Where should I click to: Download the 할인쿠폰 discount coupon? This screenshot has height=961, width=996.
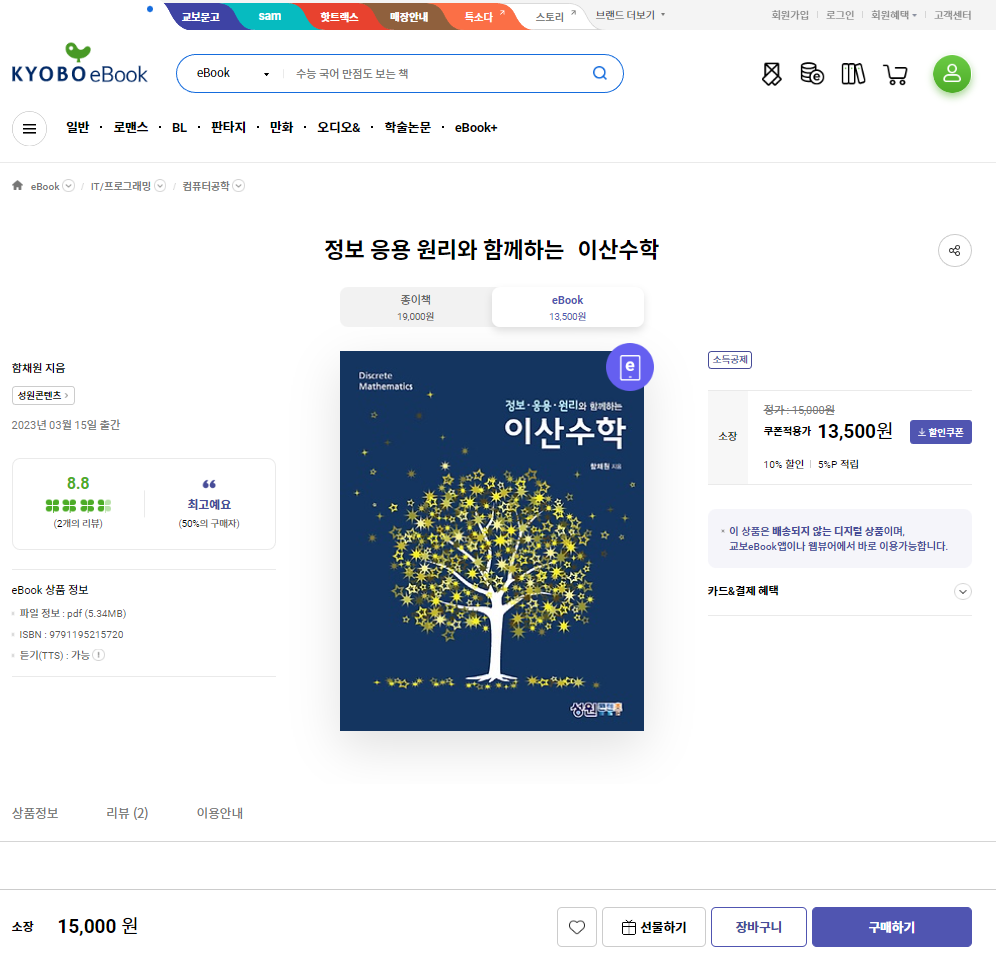[x=940, y=432]
